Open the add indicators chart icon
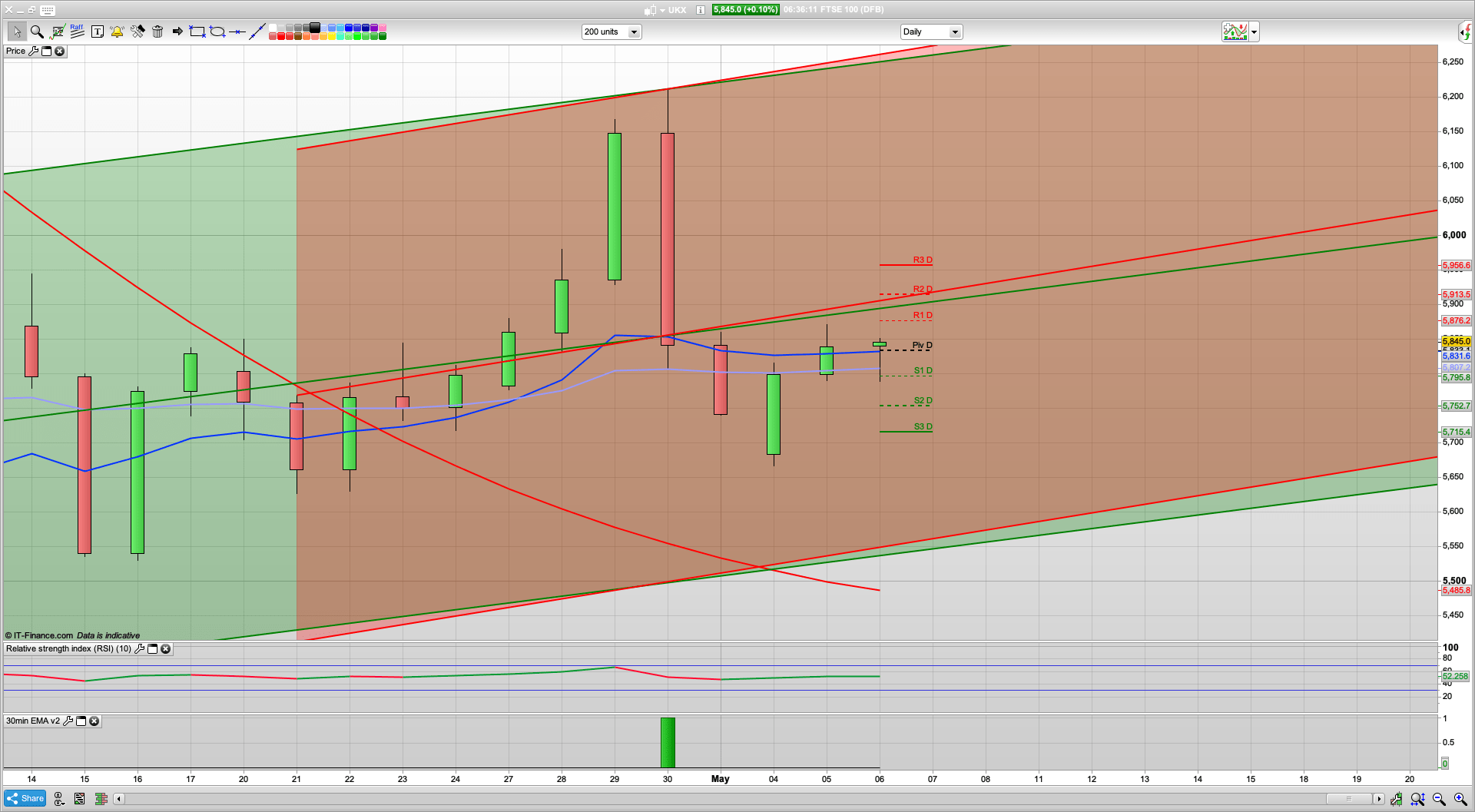The height and width of the screenshot is (812, 1475). [1235, 31]
